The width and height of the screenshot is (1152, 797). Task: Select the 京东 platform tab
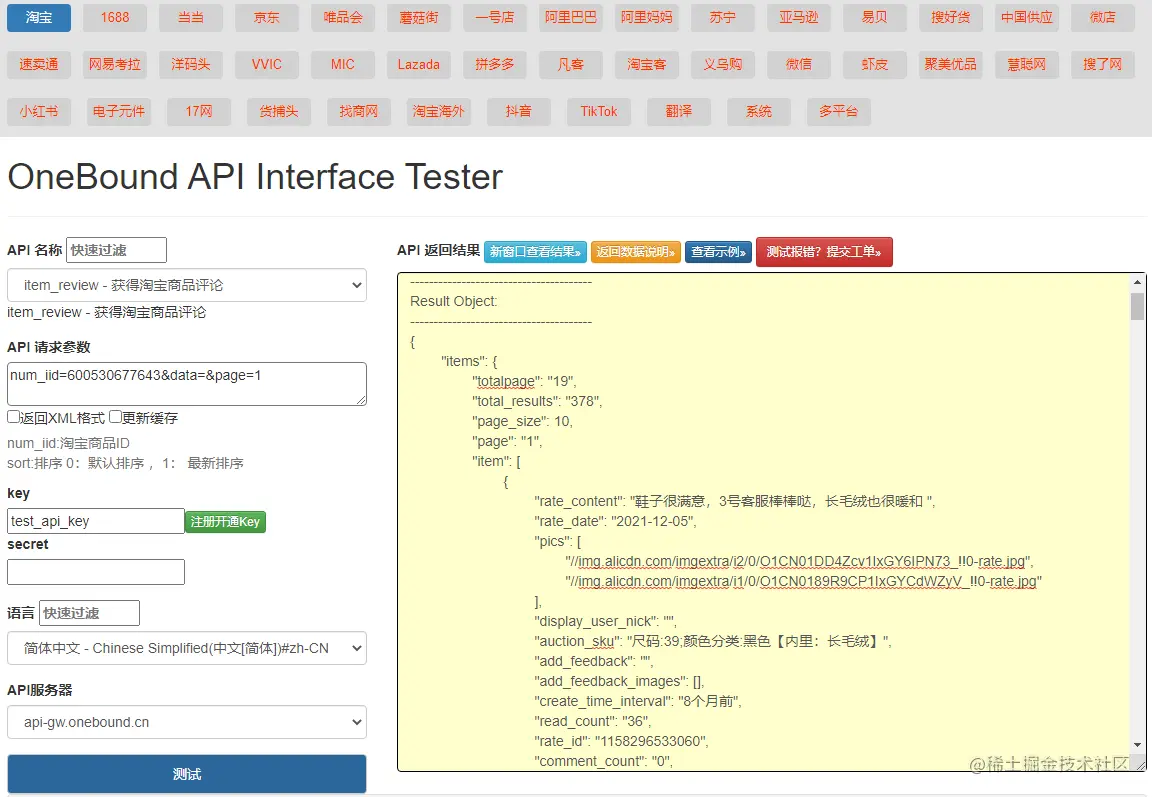[x=267, y=17]
